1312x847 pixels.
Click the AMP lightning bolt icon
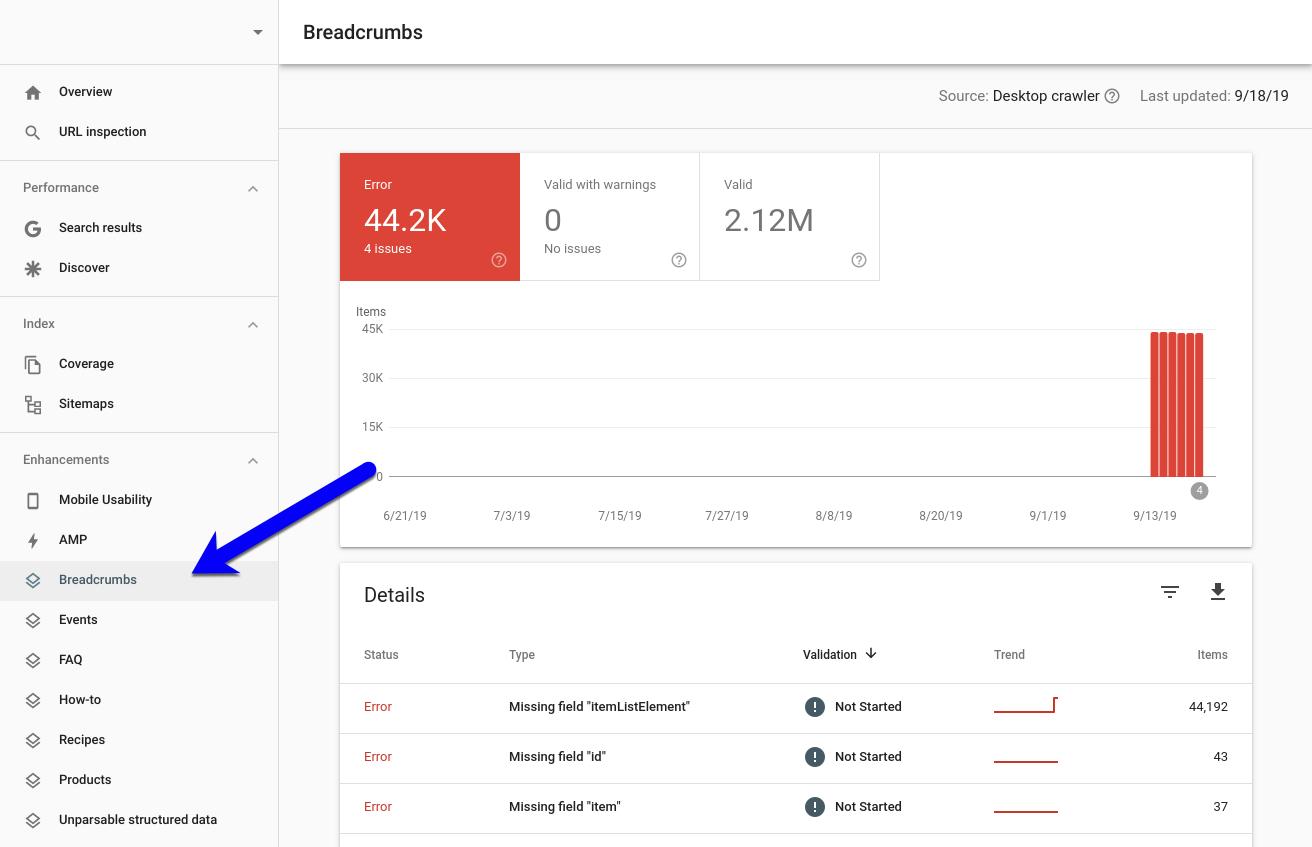pos(33,539)
